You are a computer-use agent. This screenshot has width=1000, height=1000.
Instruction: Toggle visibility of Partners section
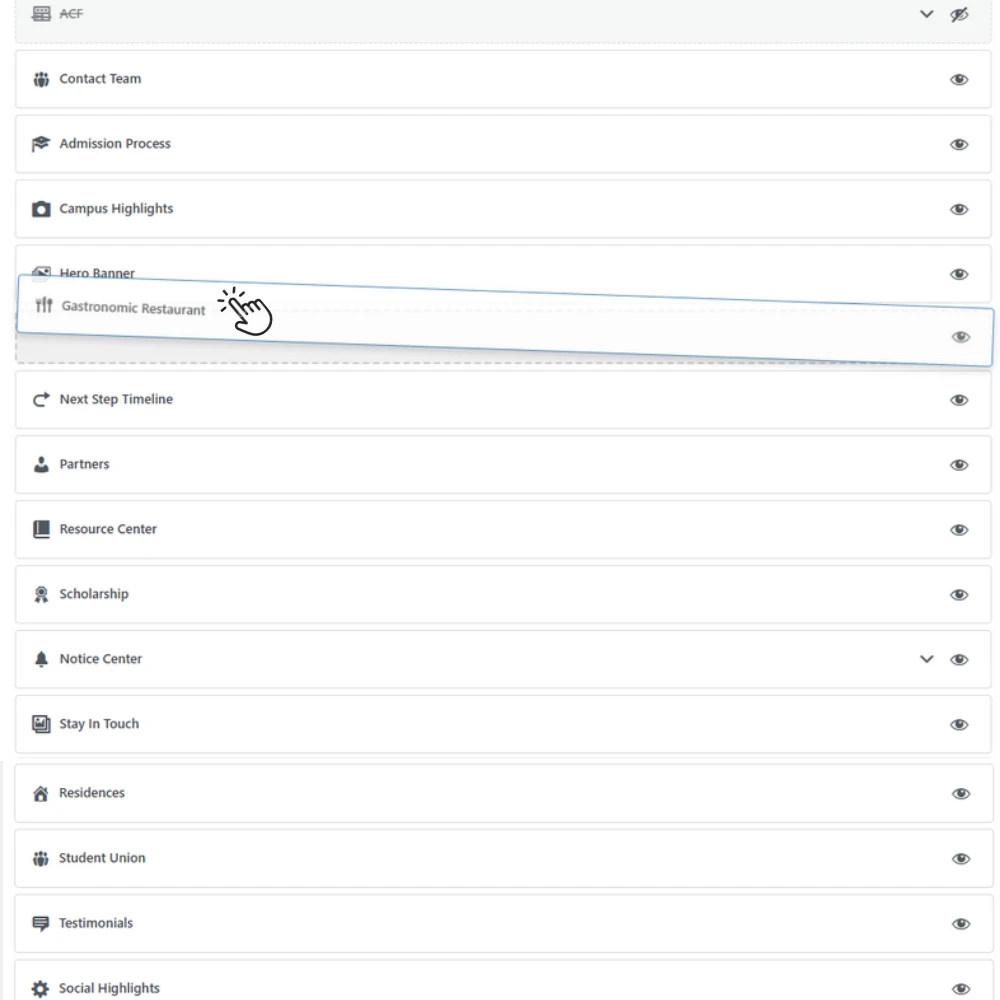point(959,465)
